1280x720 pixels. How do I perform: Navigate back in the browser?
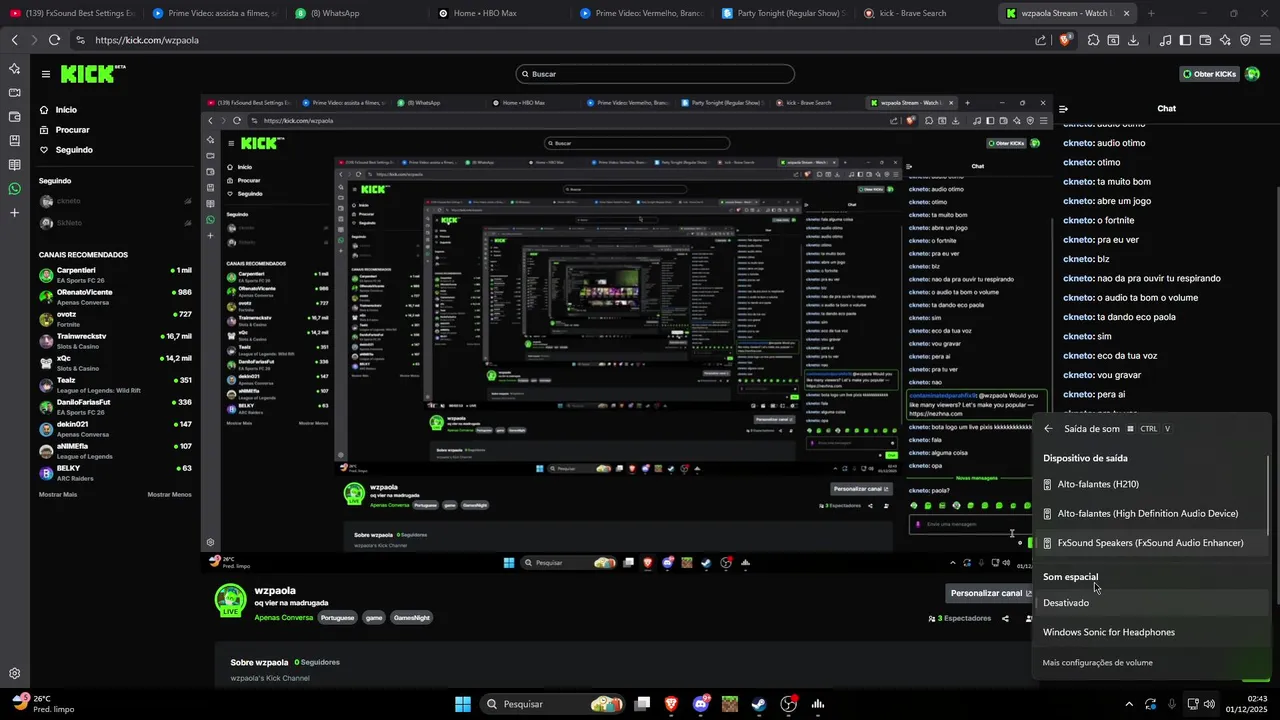pos(14,40)
